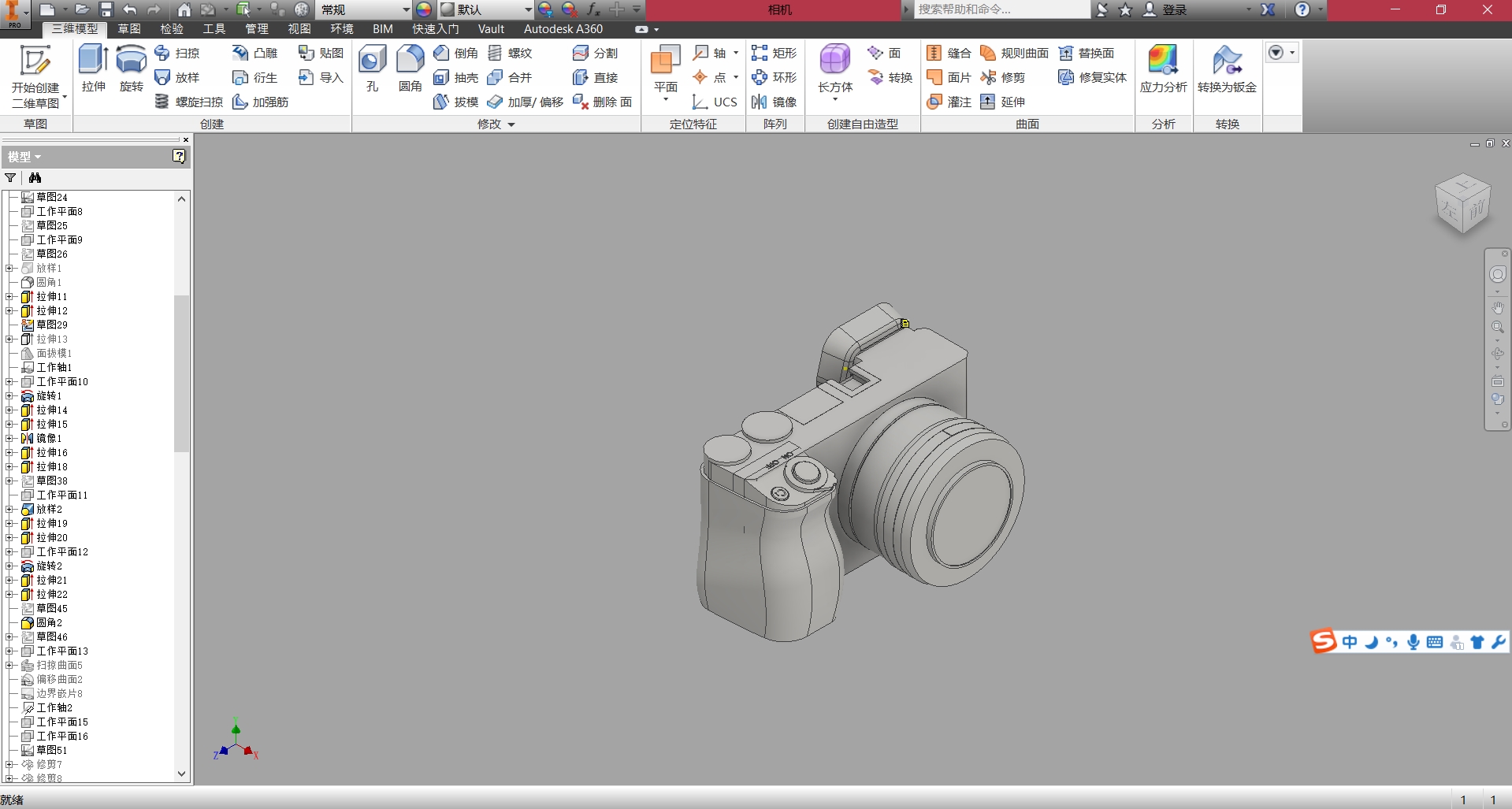Screen dimensions: 1512x809
Task: Open Stress Analysis (应力分析)
Action: [x=1163, y=69]
